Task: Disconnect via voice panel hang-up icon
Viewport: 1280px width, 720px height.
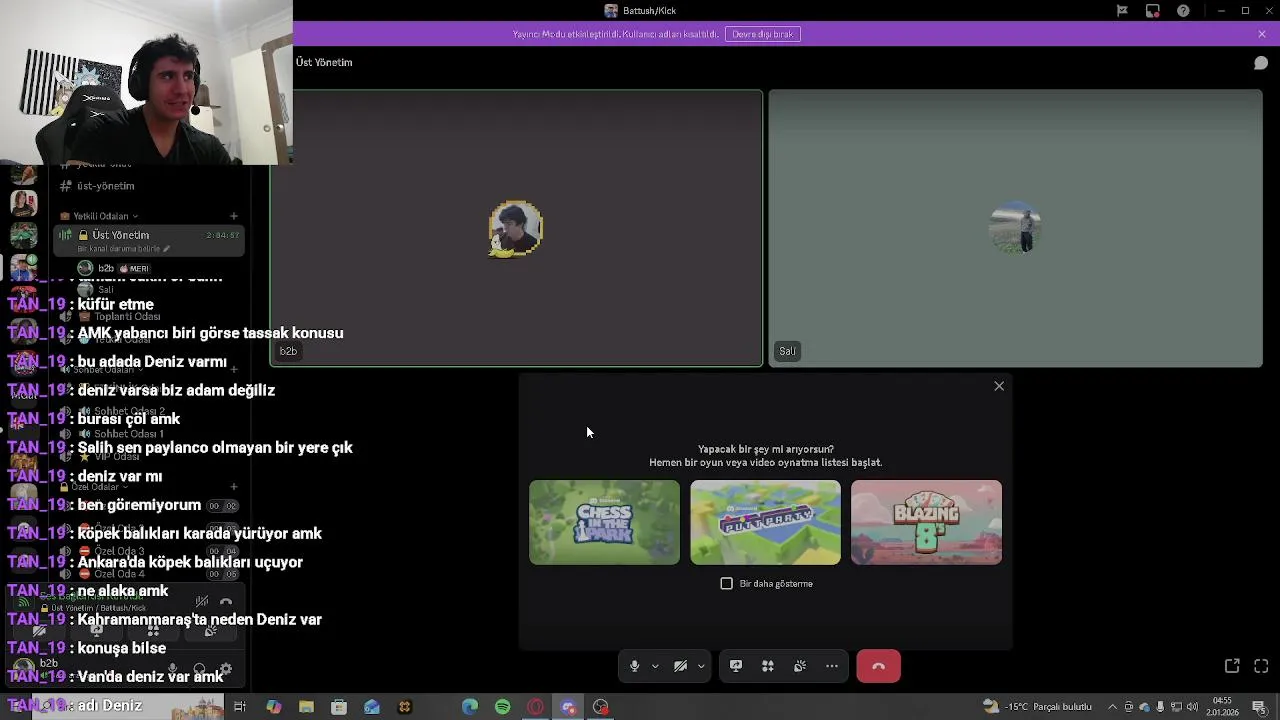Action: tap(226, 602)
